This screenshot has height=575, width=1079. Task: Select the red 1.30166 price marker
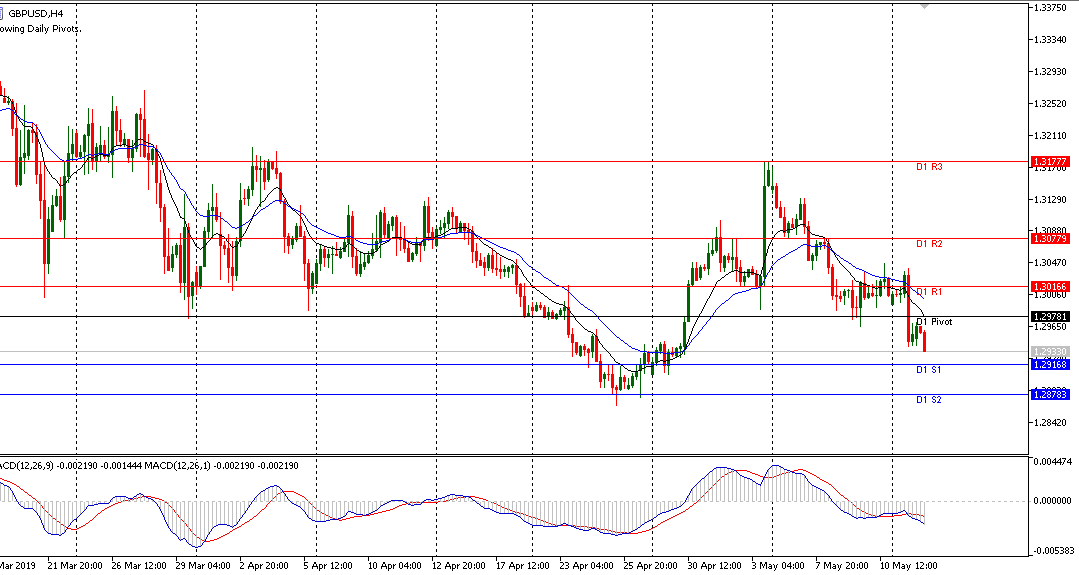(x=1049, y=287)
